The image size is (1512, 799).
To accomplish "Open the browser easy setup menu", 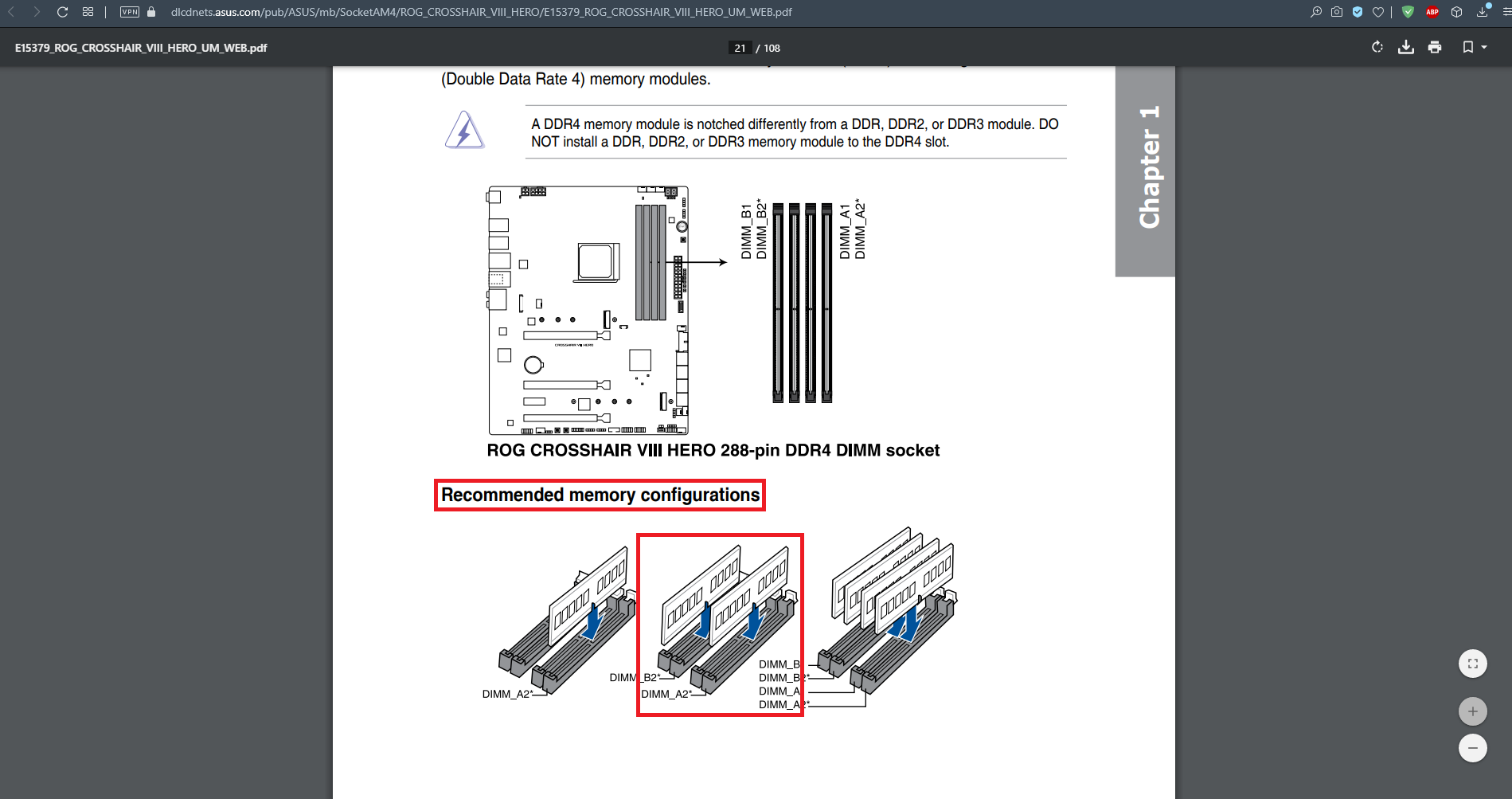I will coord(1506,12).
